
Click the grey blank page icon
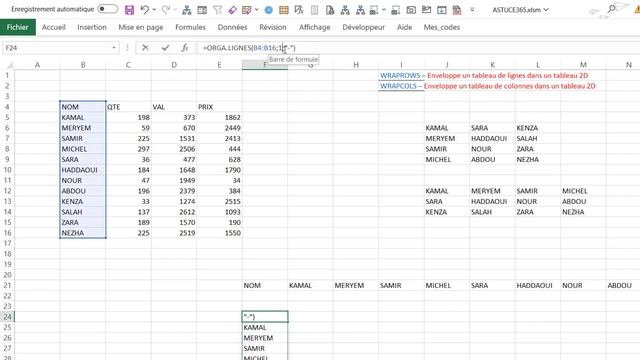314,10
